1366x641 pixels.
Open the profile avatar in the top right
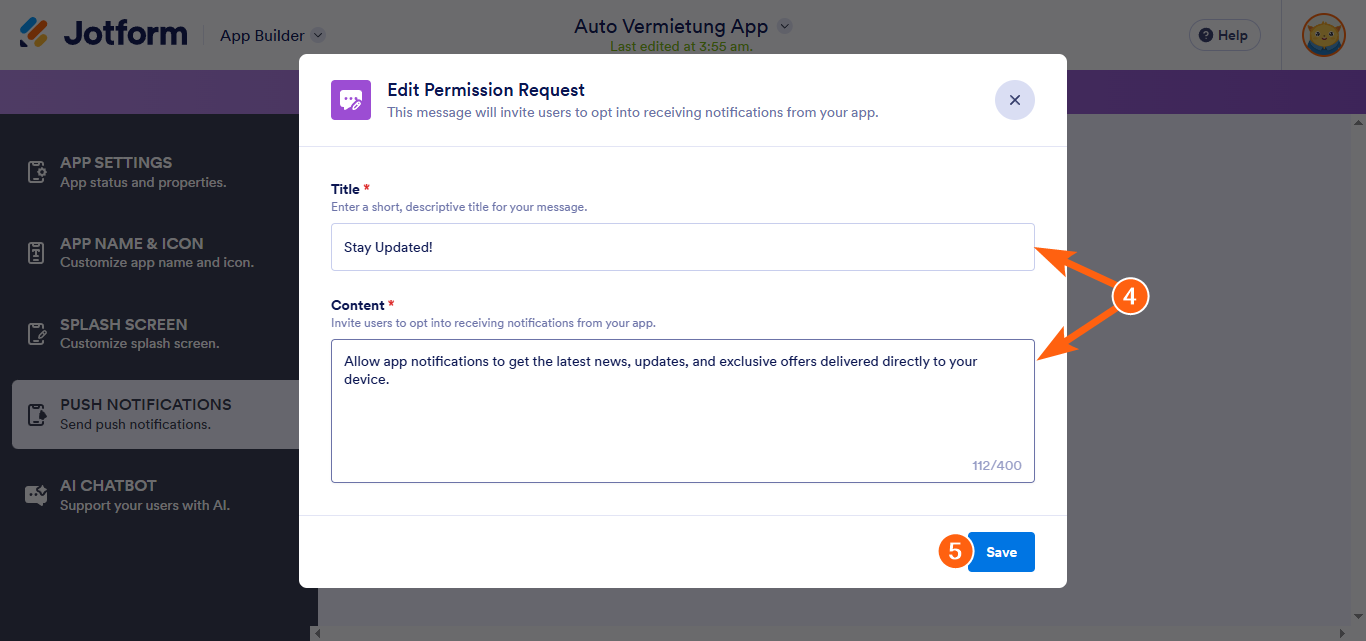1322,33
